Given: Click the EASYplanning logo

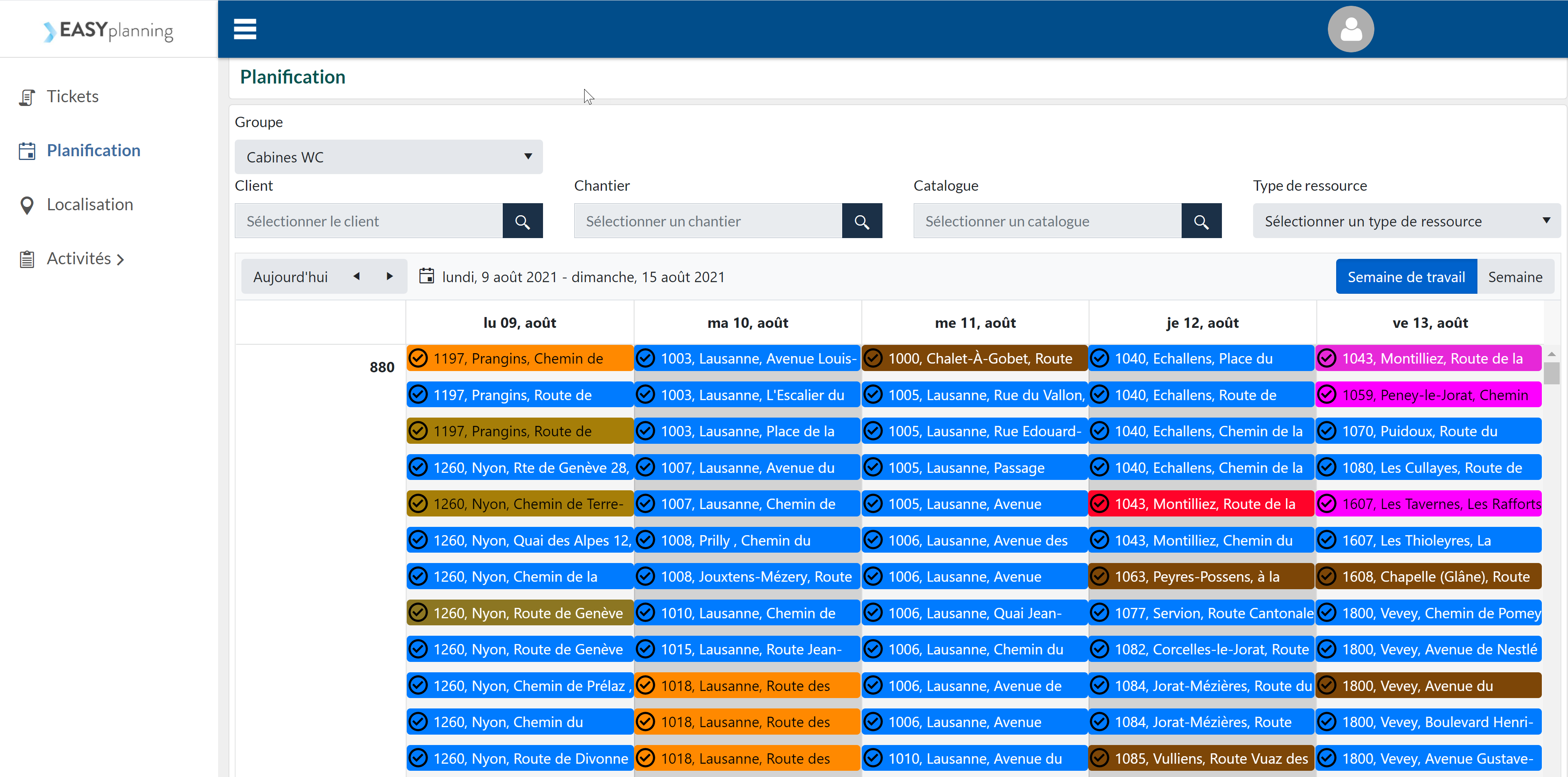Looking at the screenshot, I should pos(108,30).
